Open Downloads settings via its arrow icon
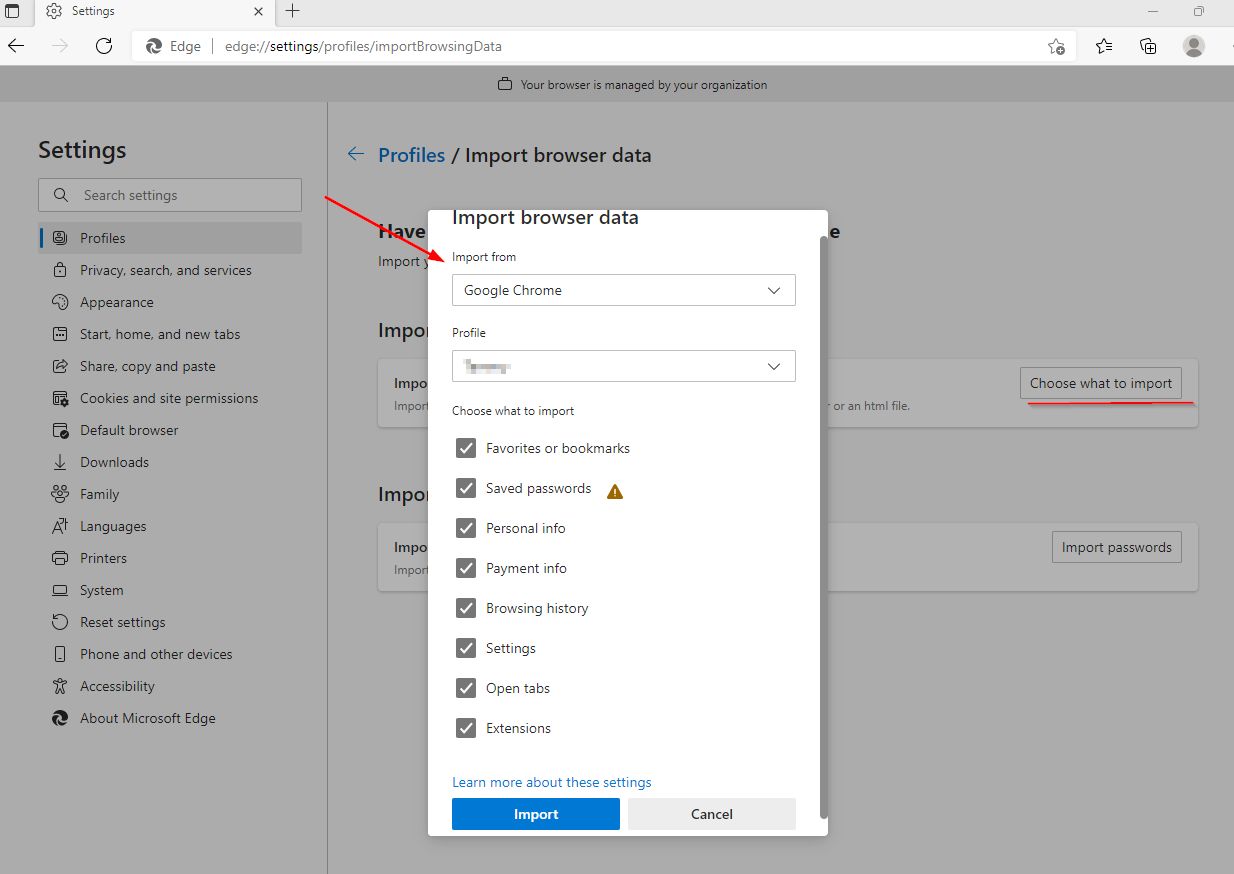The image size is (1234, 874). pos(58,461)
